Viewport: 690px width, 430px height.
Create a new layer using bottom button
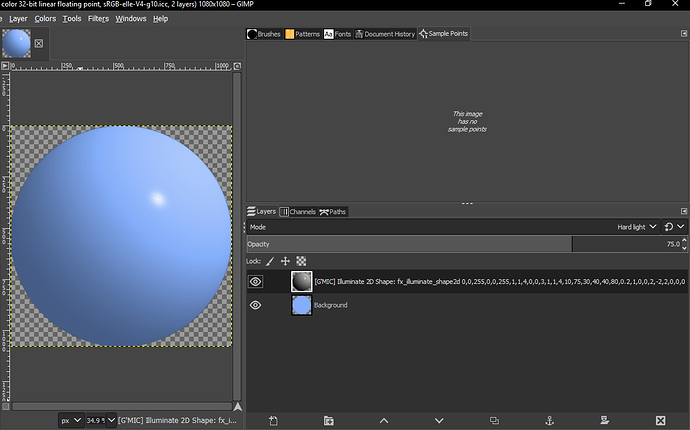coord(274,420)
